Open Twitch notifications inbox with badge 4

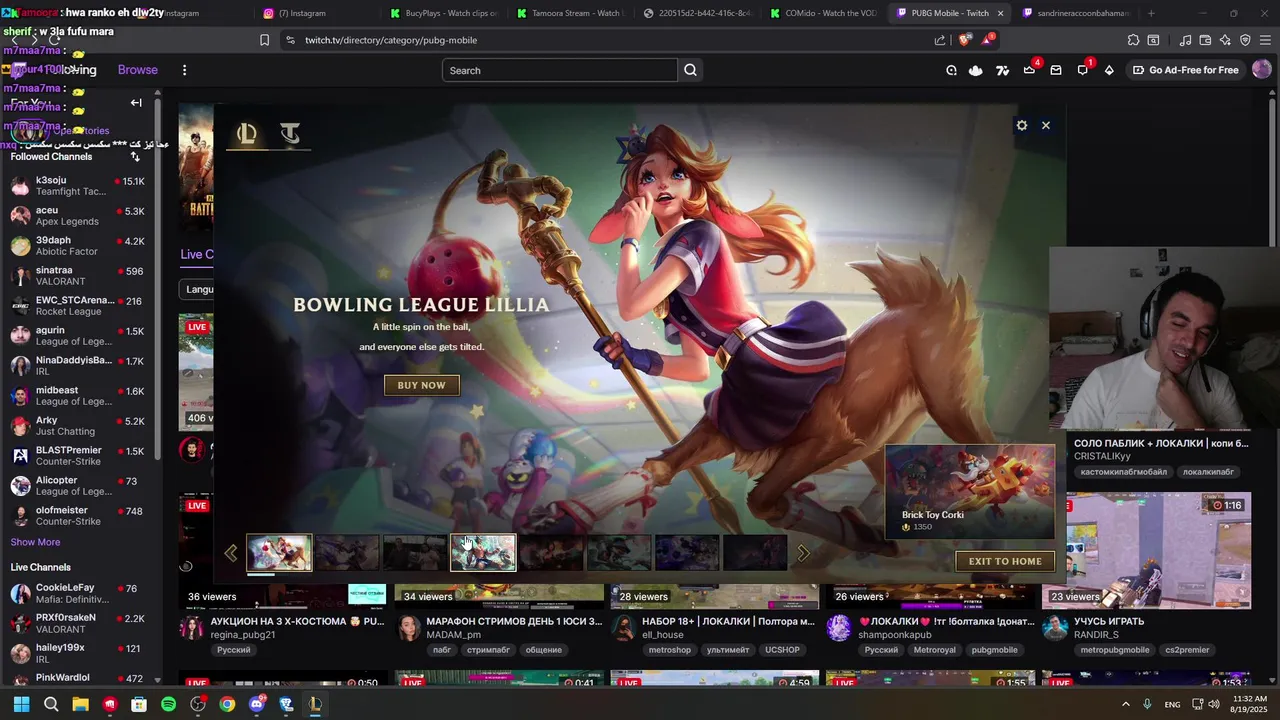(x=1030, y=70)
